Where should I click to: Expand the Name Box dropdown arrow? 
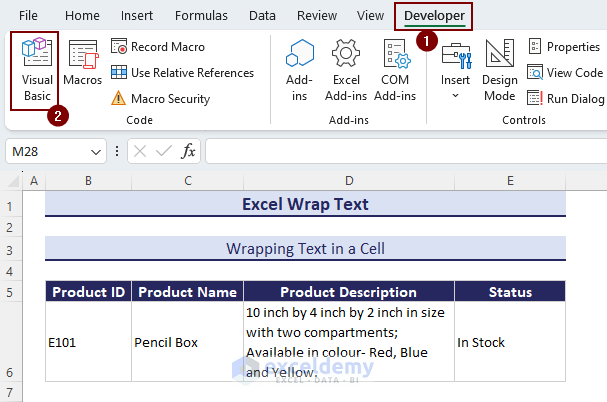96,152
